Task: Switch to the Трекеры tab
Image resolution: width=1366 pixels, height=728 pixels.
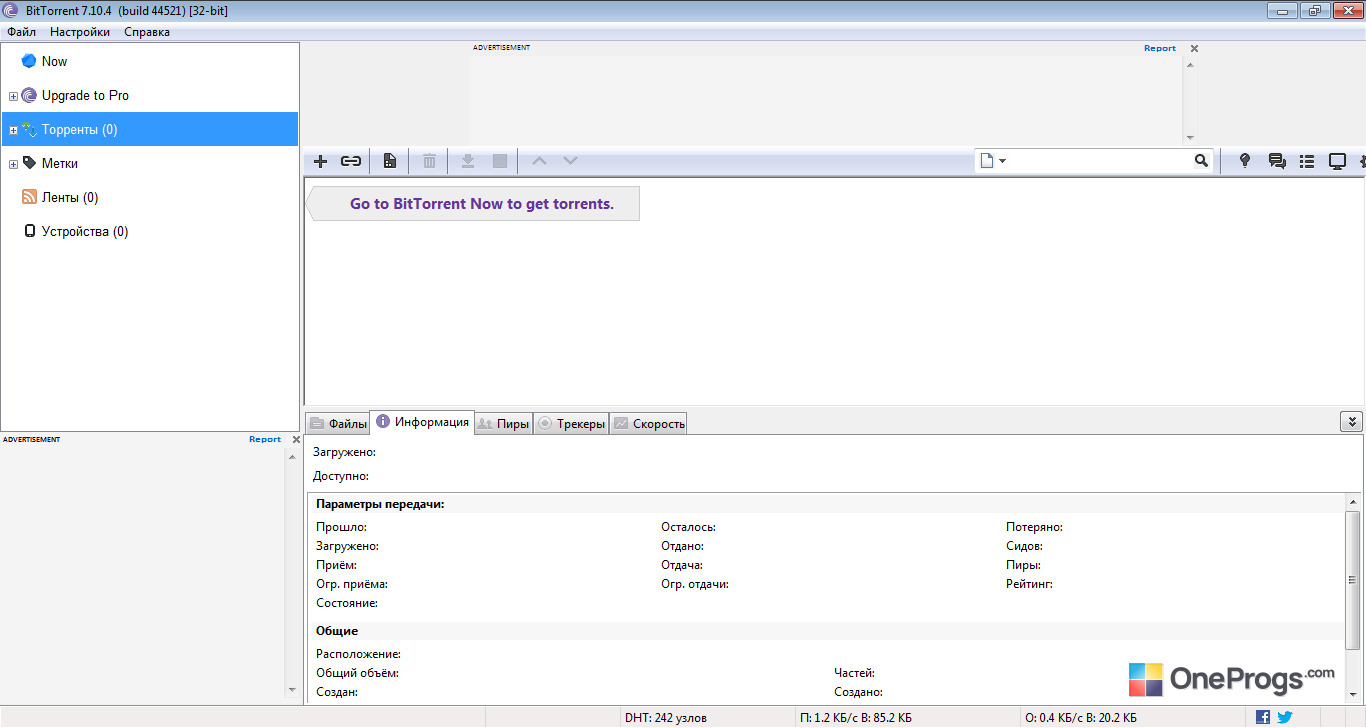Action: (x=572, y=424)
